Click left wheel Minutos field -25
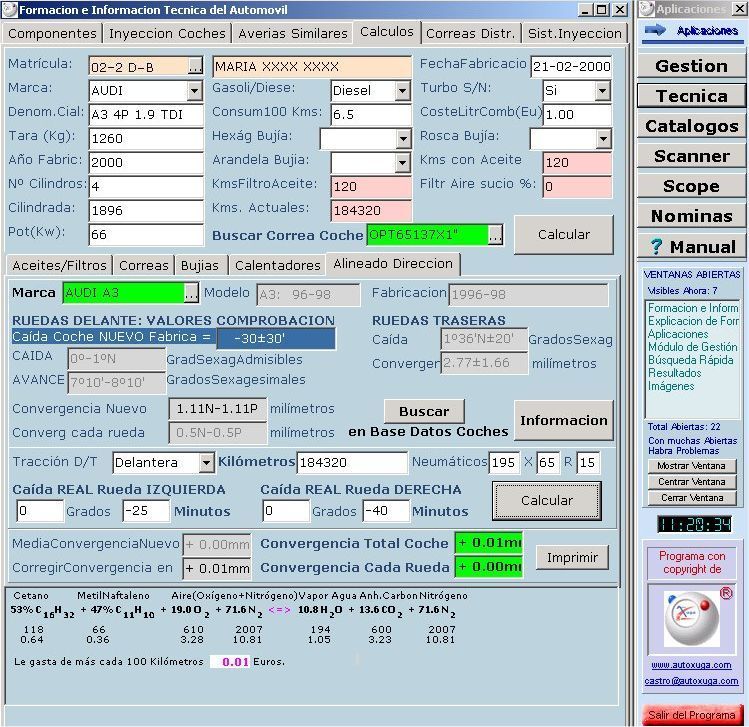Viewport: 749px width, 727px height. click(146, 511)
